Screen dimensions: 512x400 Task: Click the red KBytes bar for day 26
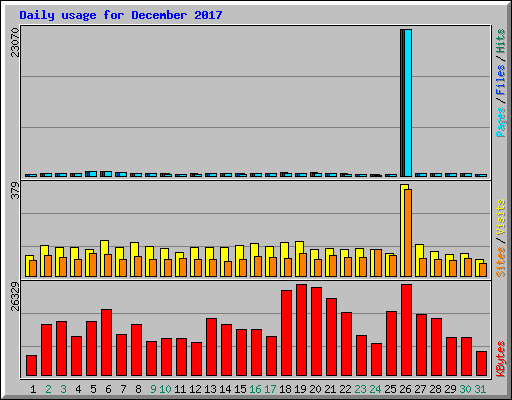(x=406, y=330)
